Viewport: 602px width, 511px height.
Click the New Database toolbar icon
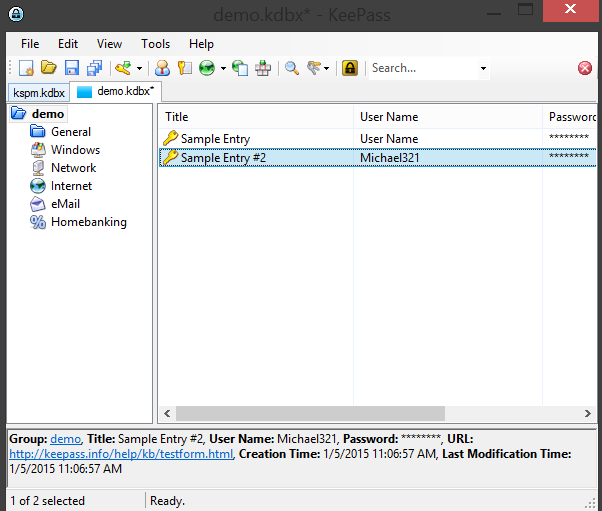tap(26, 68)
